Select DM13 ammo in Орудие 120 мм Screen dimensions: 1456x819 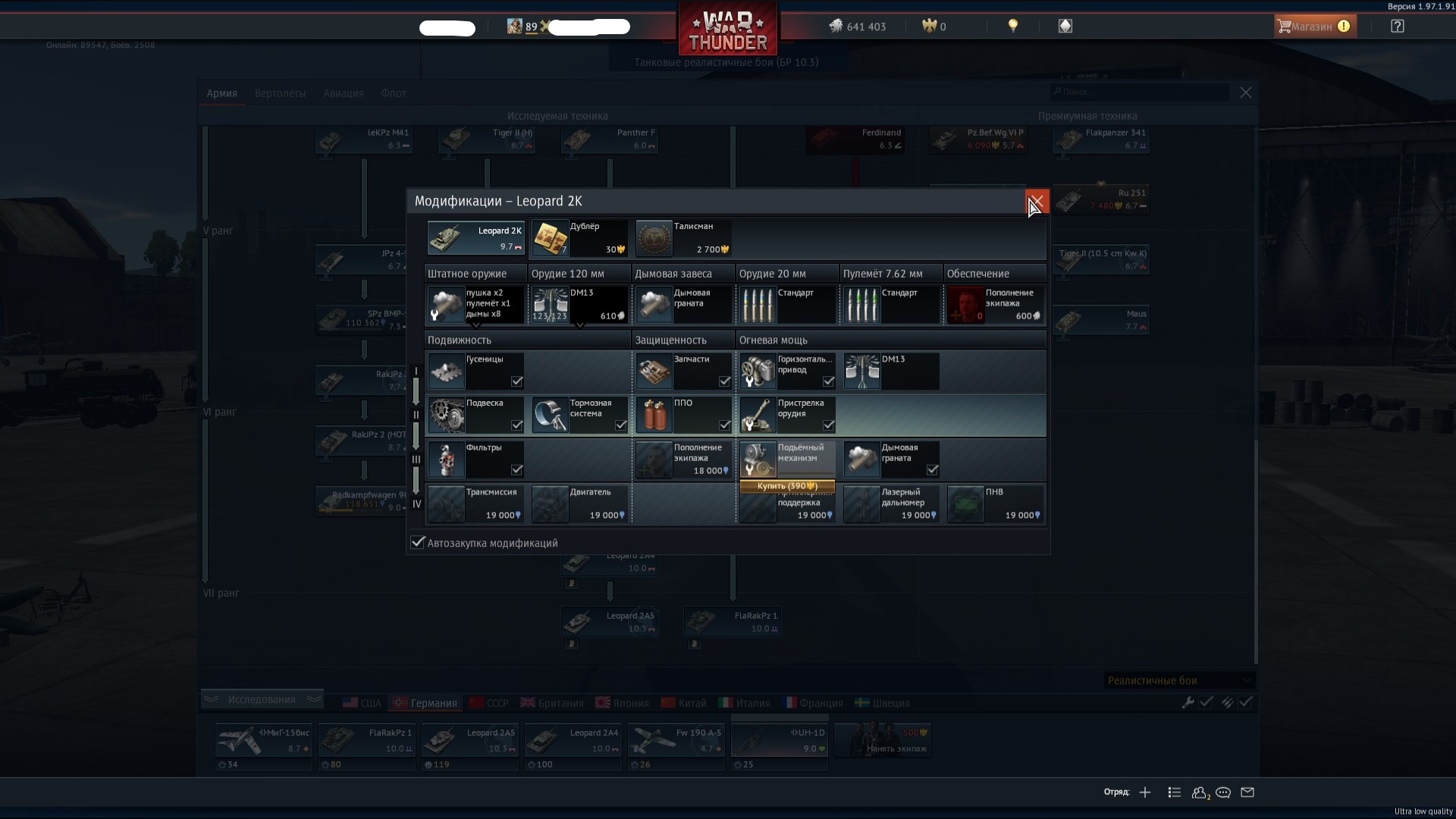tap(579, 304)
